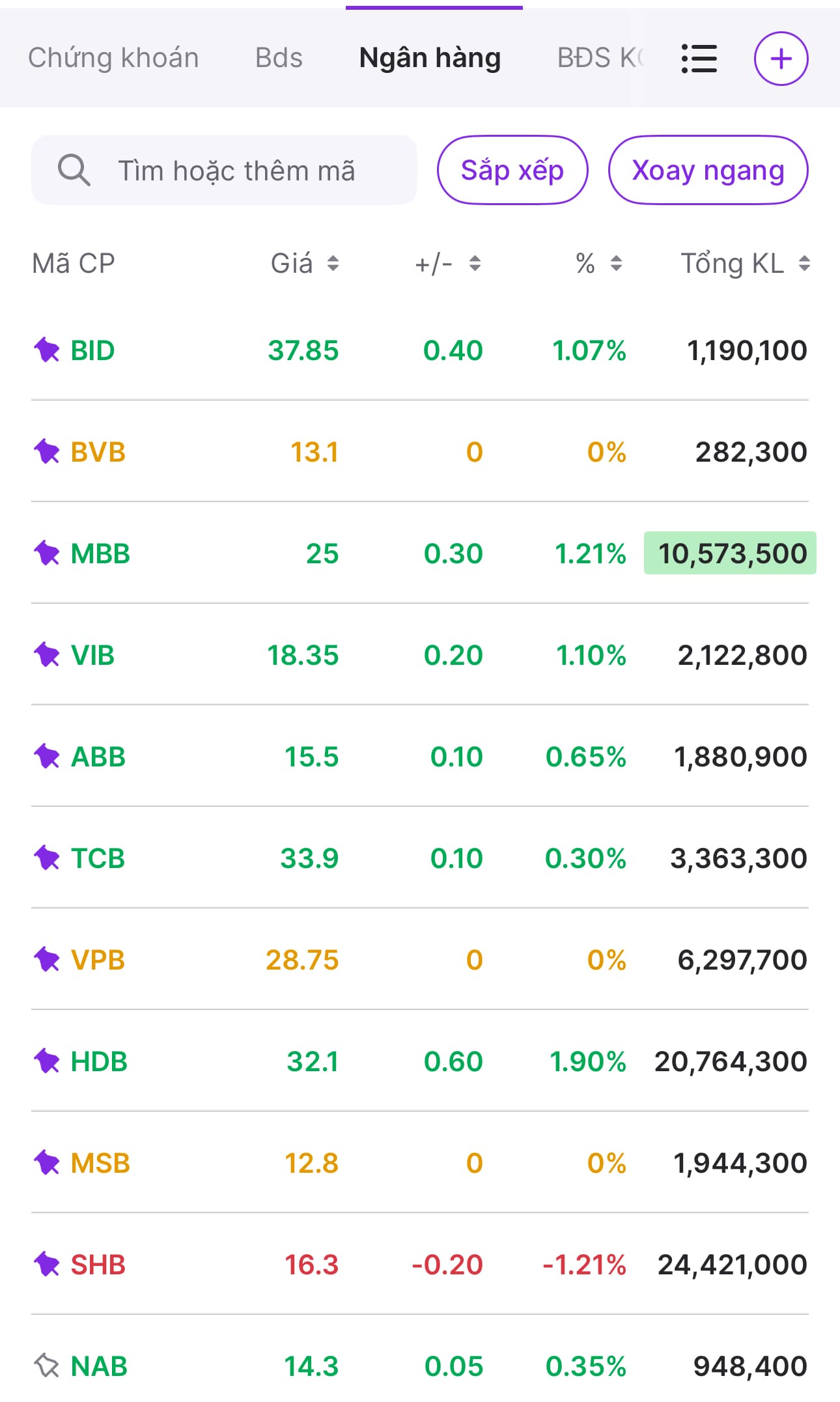Image resolution: width=840 pixels, height=1402 pixels.
Task: Sort by +/- change column arrows
Action: click(475, 264)
